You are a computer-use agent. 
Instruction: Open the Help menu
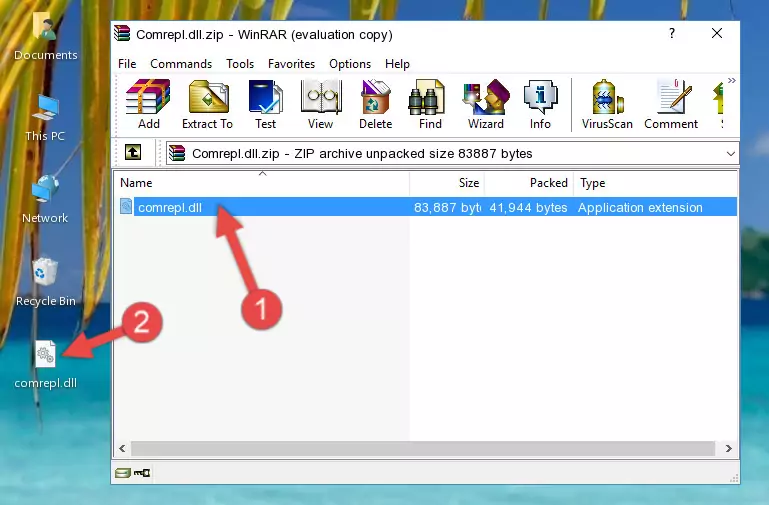pyautogui.click(x=397, y=64)
